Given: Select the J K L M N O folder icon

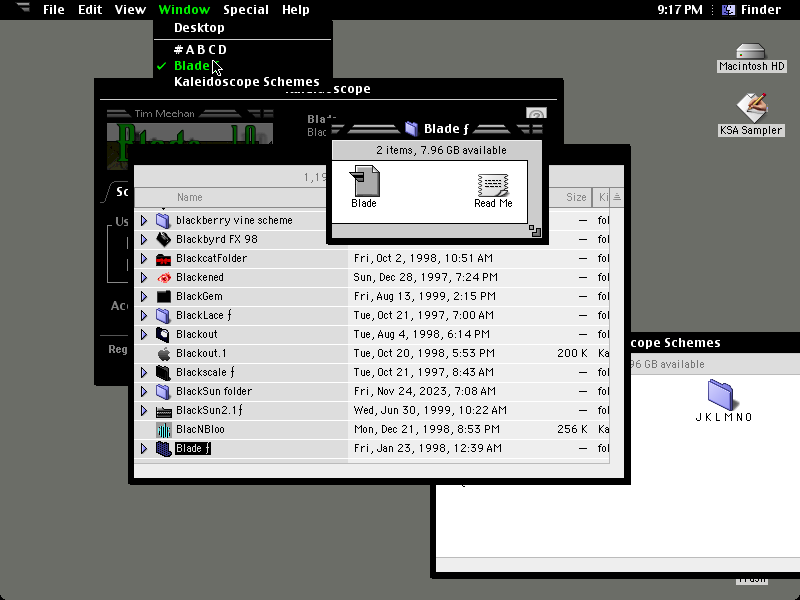Looking at the screenshot, I should [x=720, y=394].
